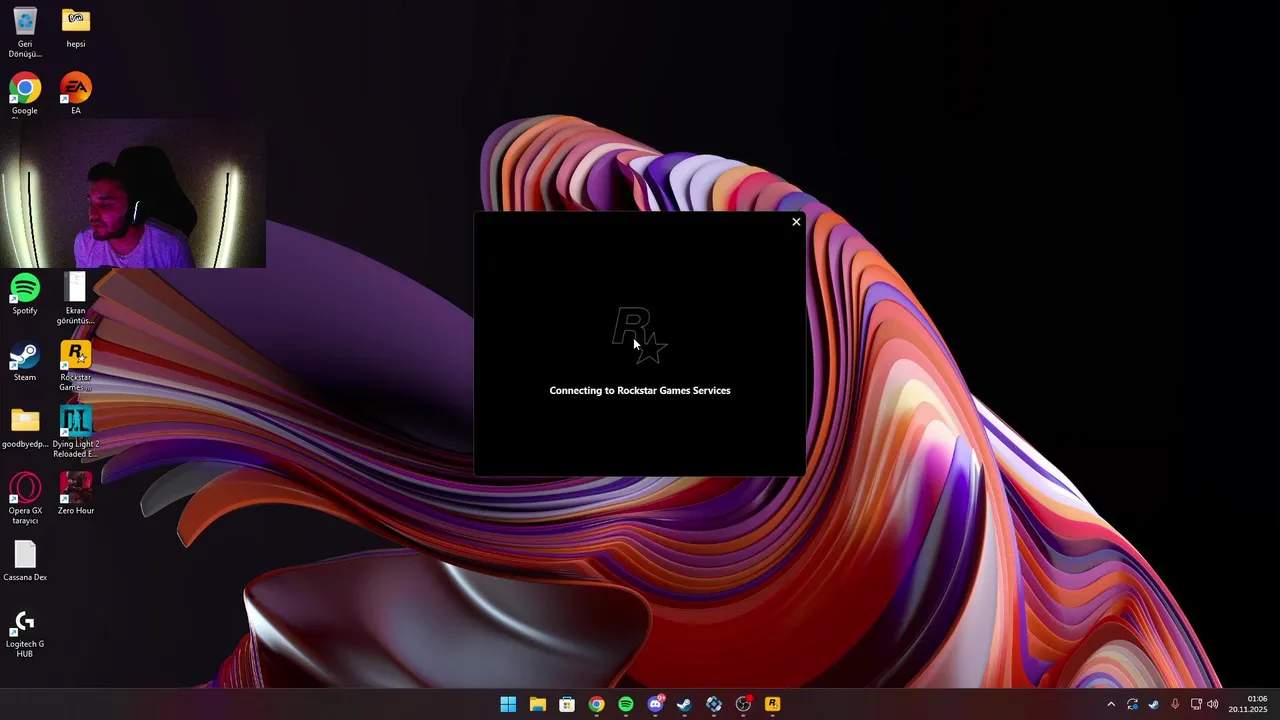1280x720 pixels.
Task: Open the Recycle Bin desktop icon
Action: [25, 32]
